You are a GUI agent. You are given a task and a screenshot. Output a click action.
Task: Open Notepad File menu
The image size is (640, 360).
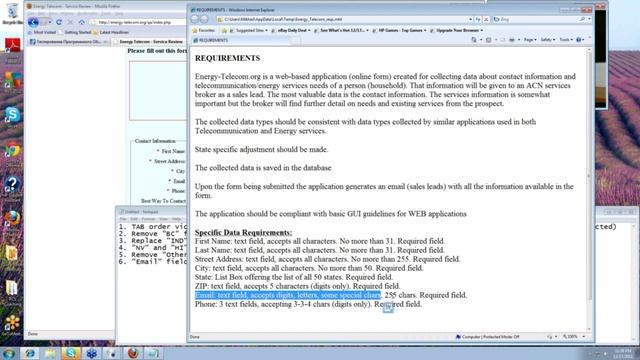(x=123, y=219)
